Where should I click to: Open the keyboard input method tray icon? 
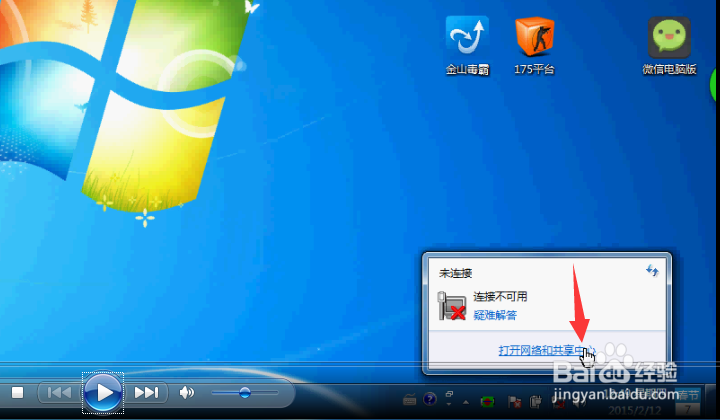pyautogui.click(x=410, y=400)
